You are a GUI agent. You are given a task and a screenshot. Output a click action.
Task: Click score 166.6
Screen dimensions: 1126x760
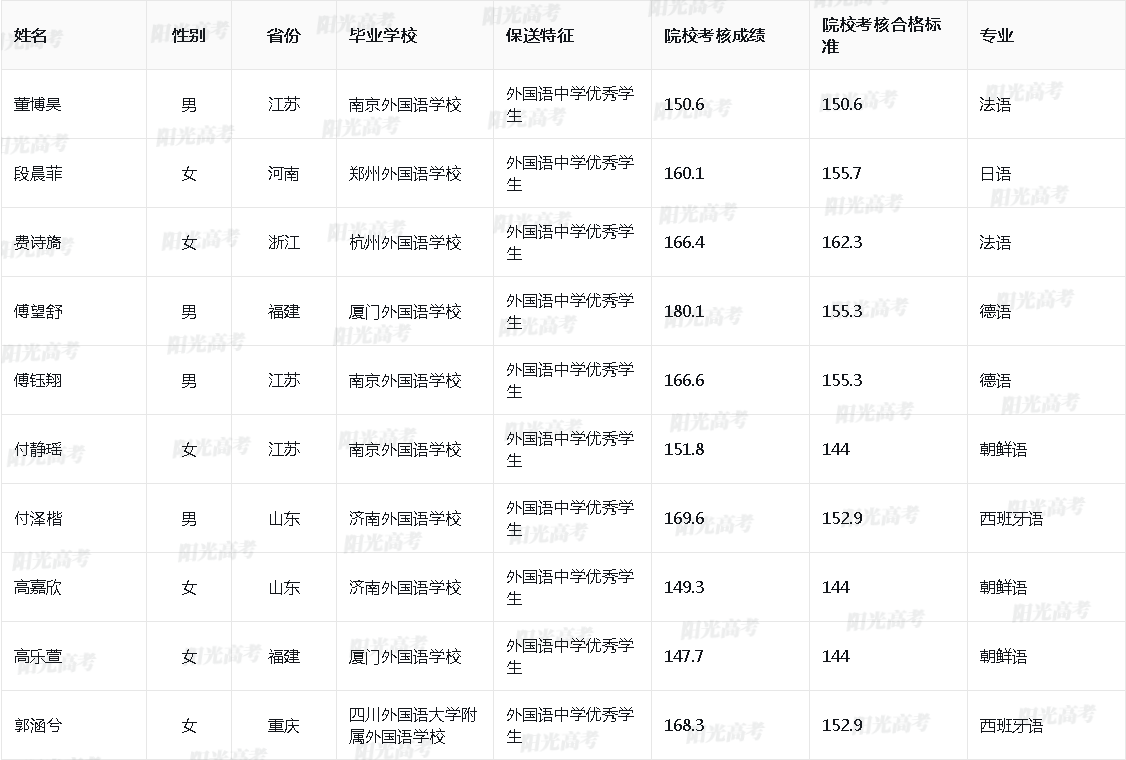pos(684,380)
